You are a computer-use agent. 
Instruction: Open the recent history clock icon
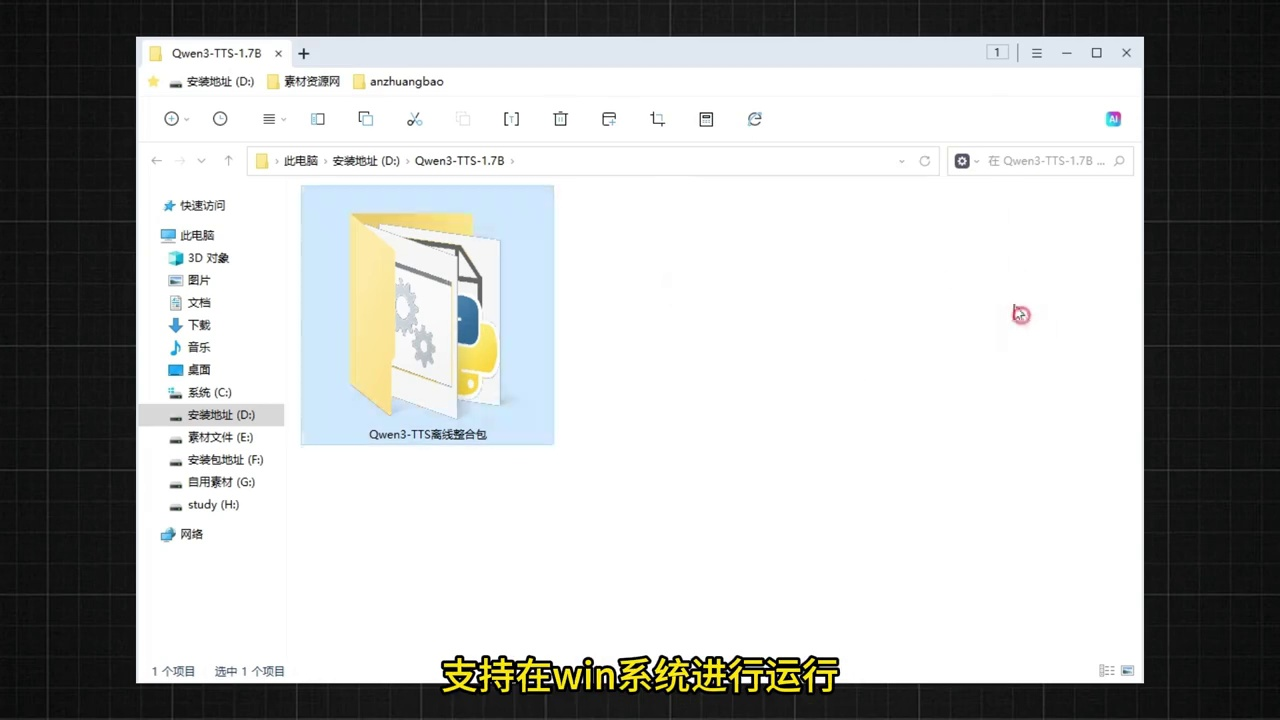(220, 119)
